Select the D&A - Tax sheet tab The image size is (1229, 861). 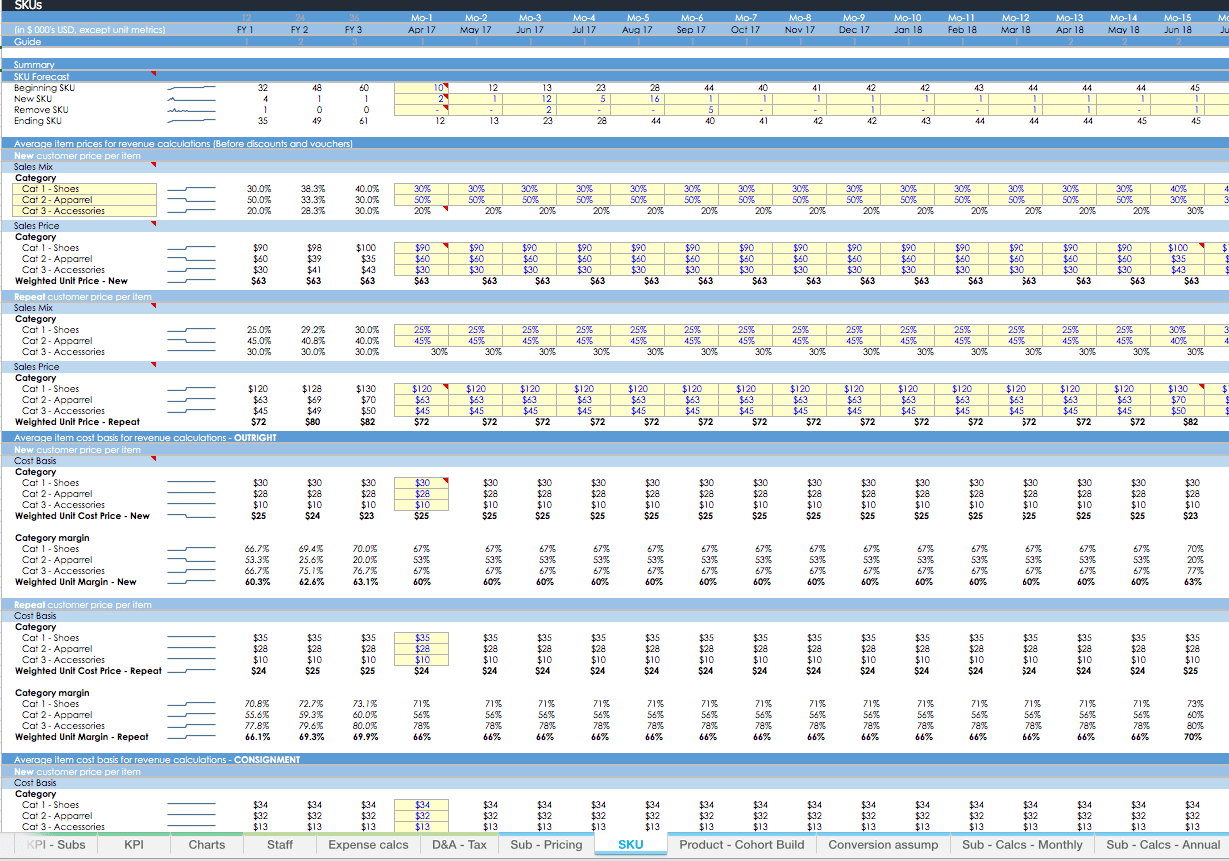pyautogui.click(x=460, y=845)
